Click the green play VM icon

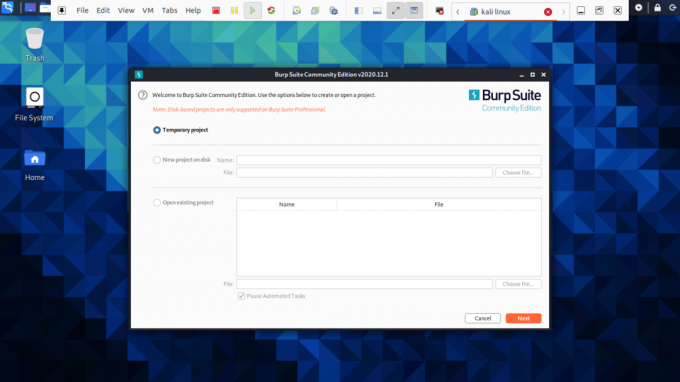pyautogui.click(x=252, y=10)
